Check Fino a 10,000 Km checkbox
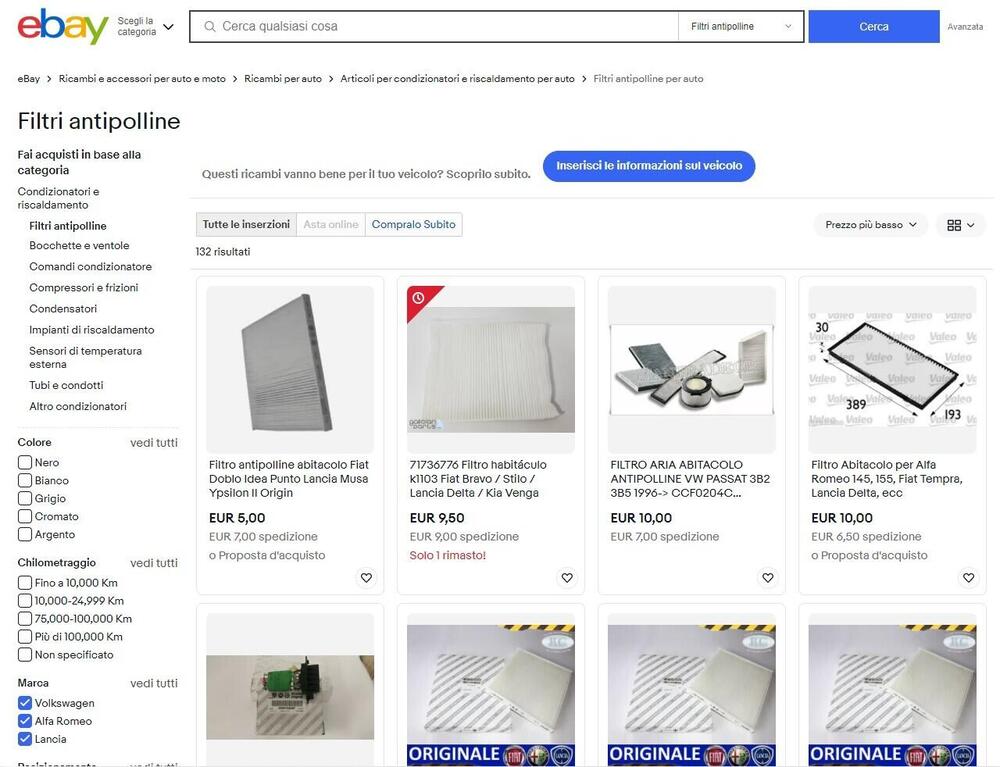Viewport: 1000px width, 767px height. tap(25, 582)
